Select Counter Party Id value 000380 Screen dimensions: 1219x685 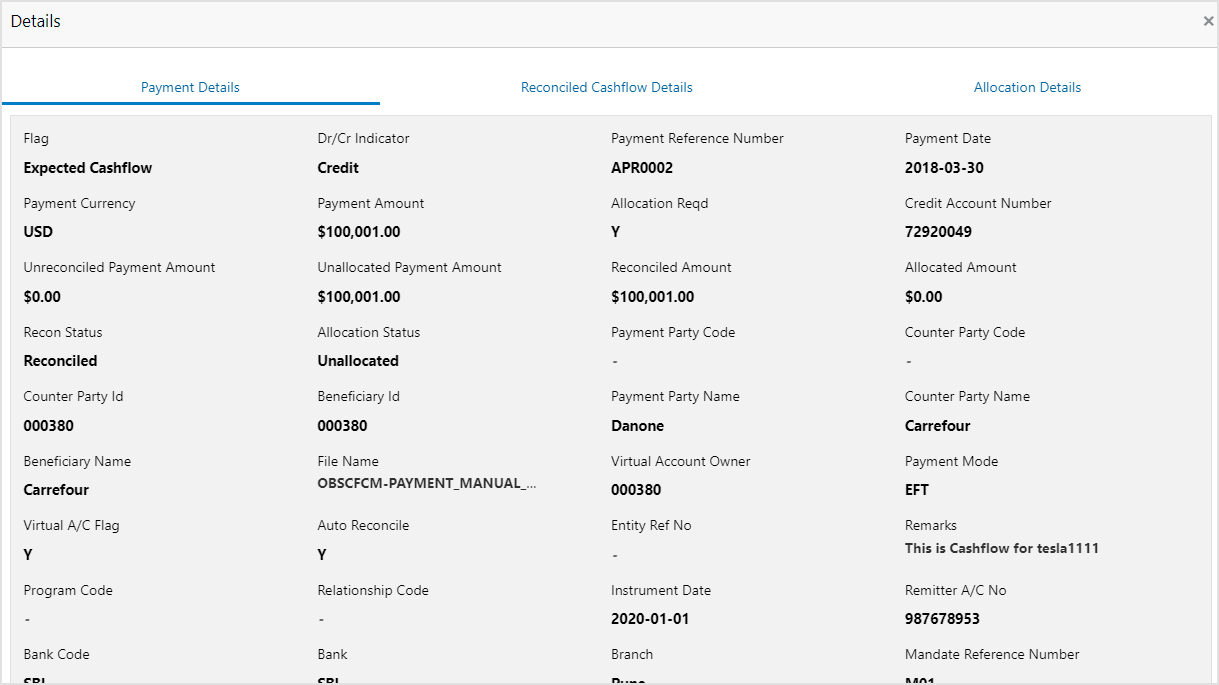[49, 426]
